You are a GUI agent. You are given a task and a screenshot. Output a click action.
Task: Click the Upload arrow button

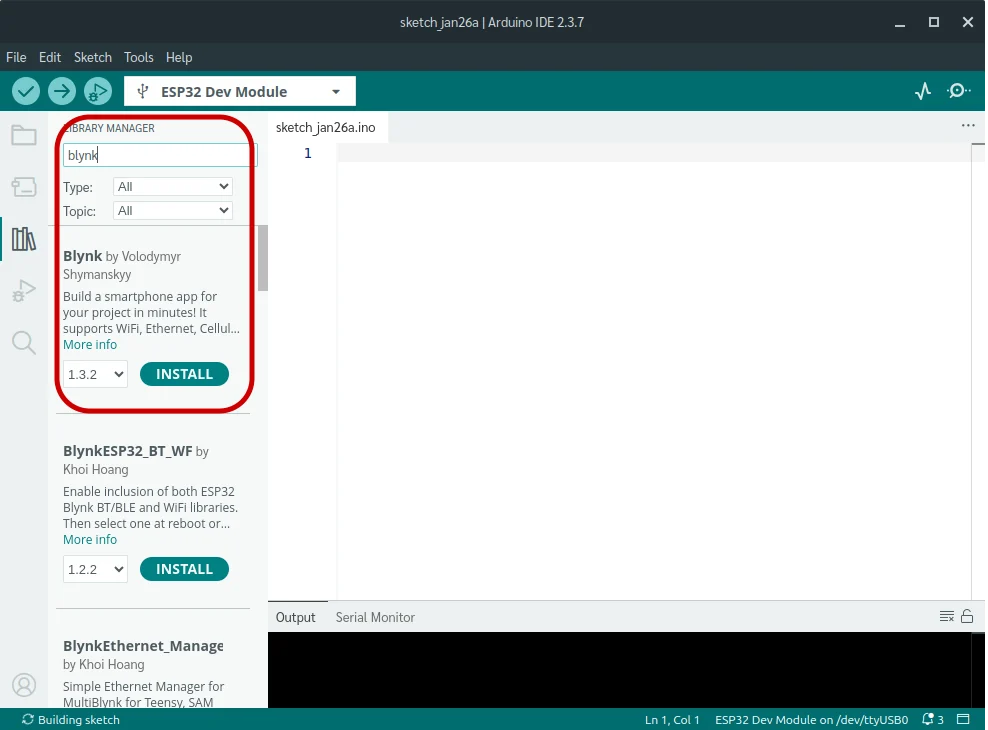pyautogui.click(x=62, y=91)
